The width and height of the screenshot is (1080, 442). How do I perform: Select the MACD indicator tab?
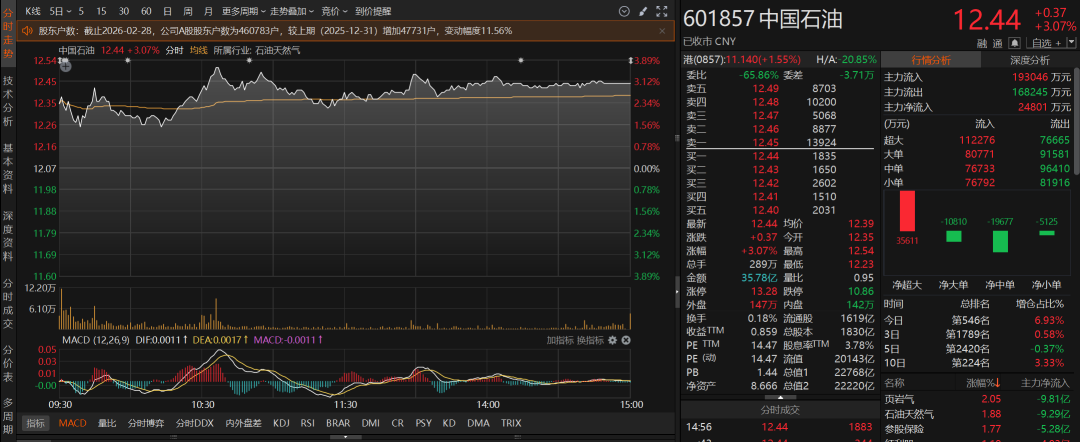click(72, 423)
